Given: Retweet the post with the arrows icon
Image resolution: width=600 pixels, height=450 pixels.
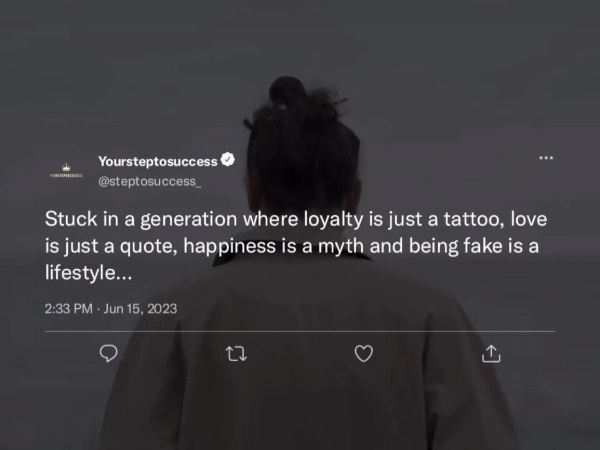Looking at the screenshot, I should tap(236, 354).
